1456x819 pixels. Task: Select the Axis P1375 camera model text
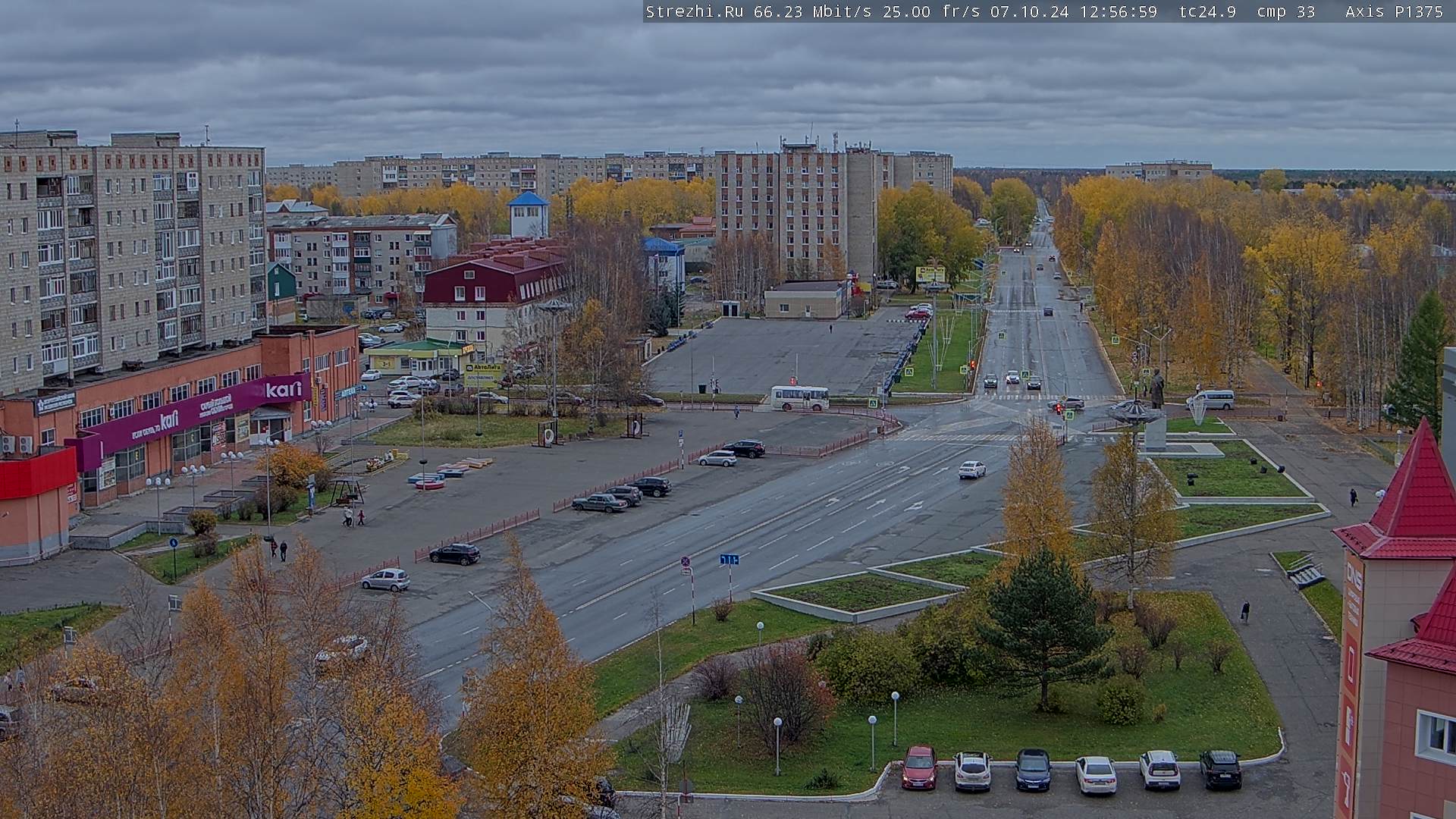point(1395,11)
